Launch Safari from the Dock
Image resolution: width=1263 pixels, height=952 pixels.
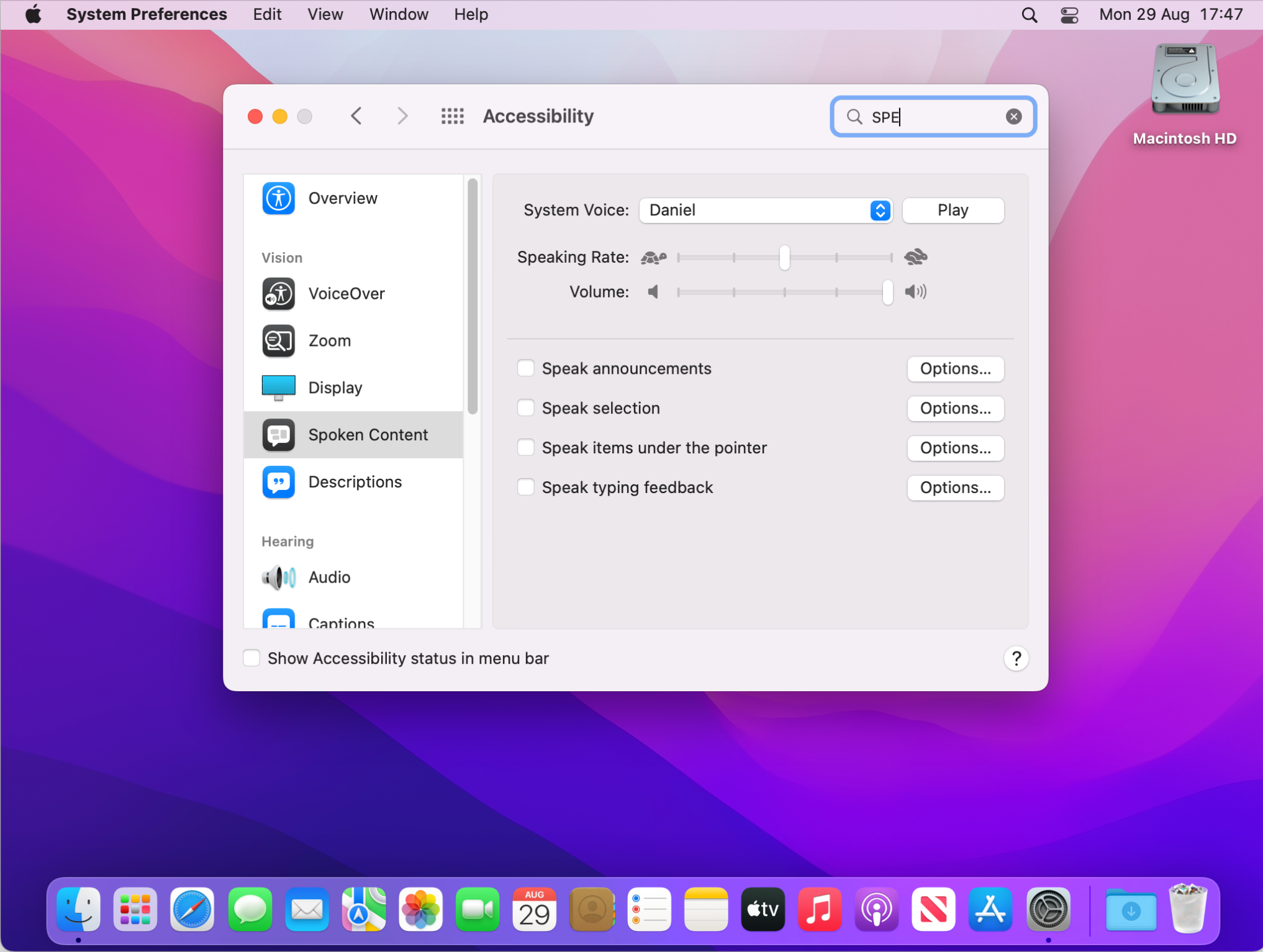(192, 910)
